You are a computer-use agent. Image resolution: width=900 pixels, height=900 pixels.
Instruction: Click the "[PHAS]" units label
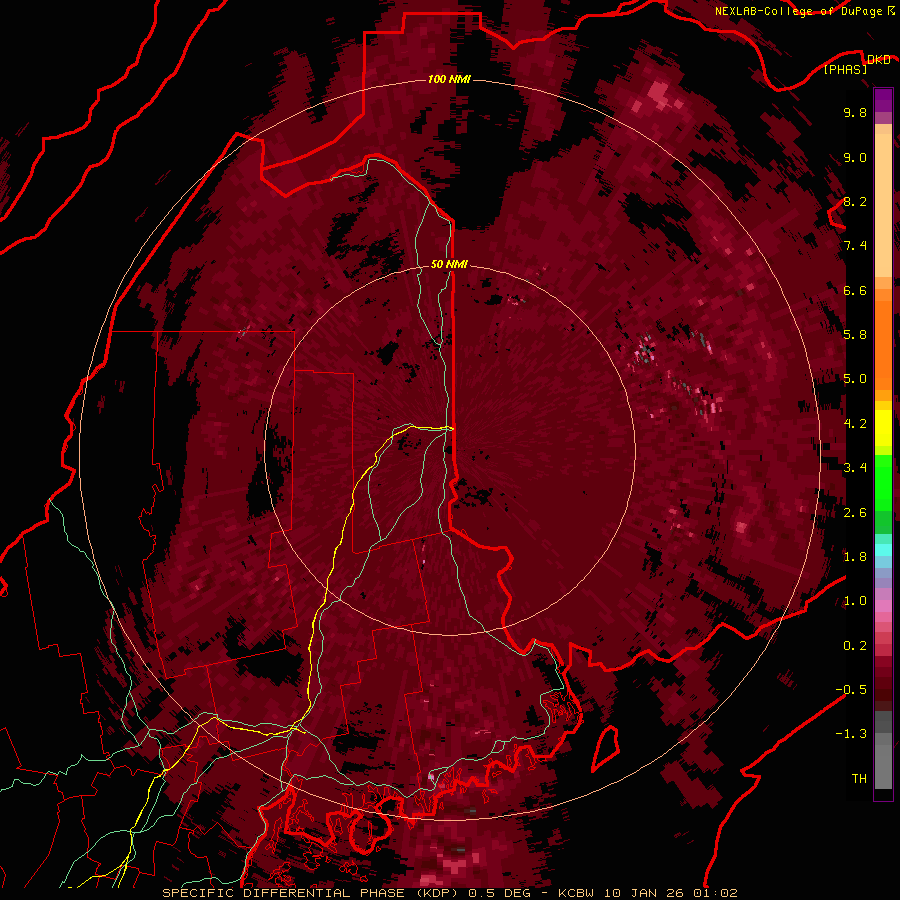[845, 69]
